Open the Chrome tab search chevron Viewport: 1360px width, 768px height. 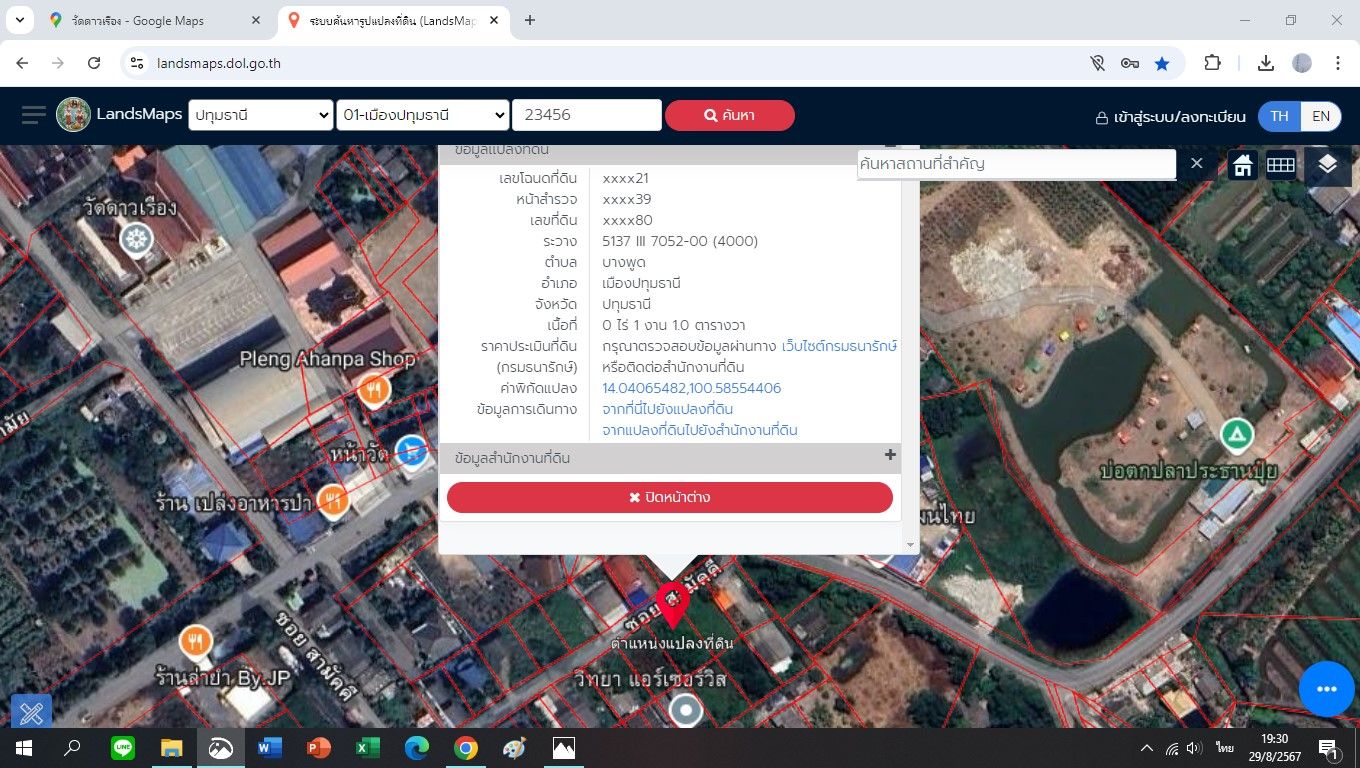point(18,20)
